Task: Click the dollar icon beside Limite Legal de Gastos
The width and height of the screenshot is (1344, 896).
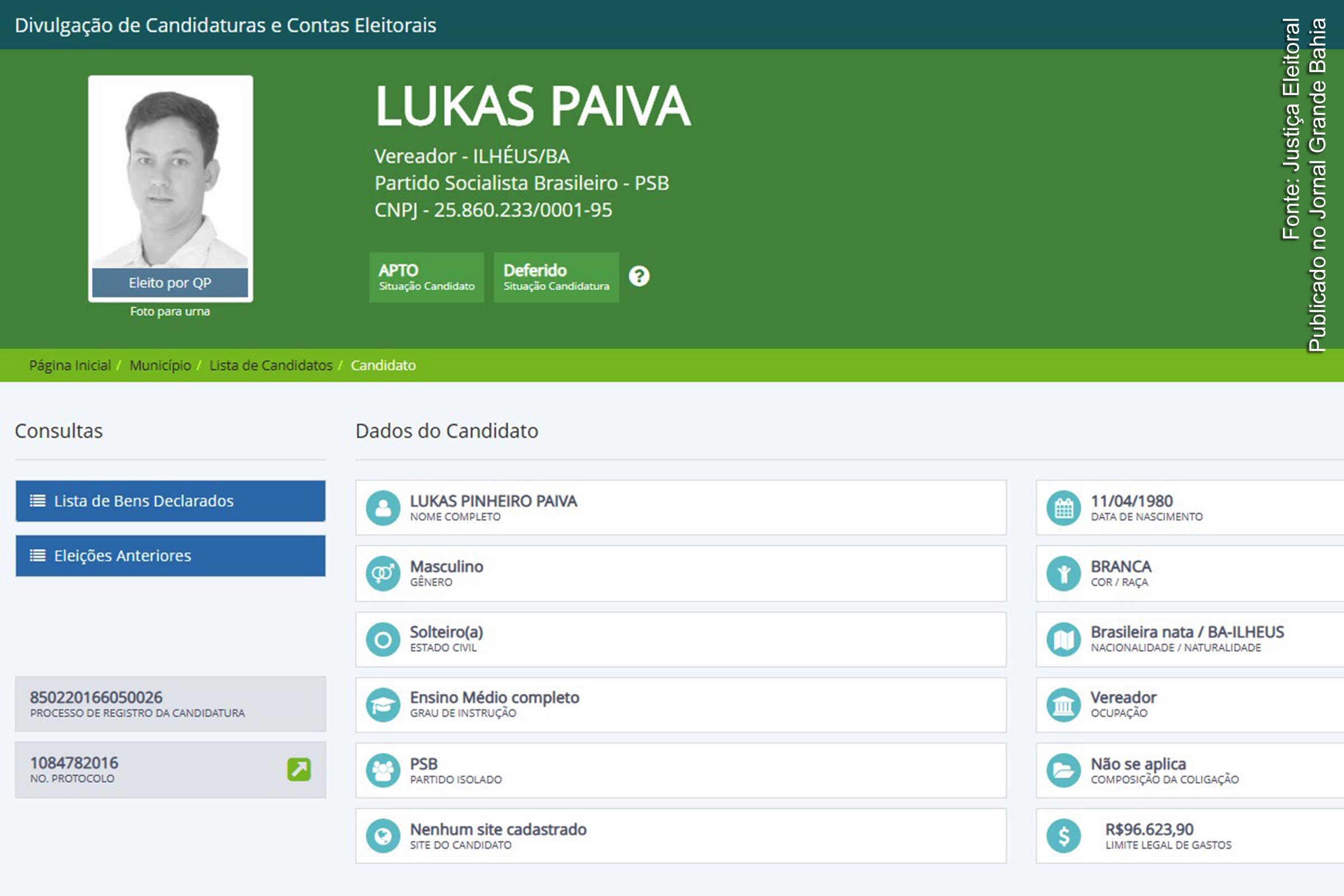Action: [1063, 836]
